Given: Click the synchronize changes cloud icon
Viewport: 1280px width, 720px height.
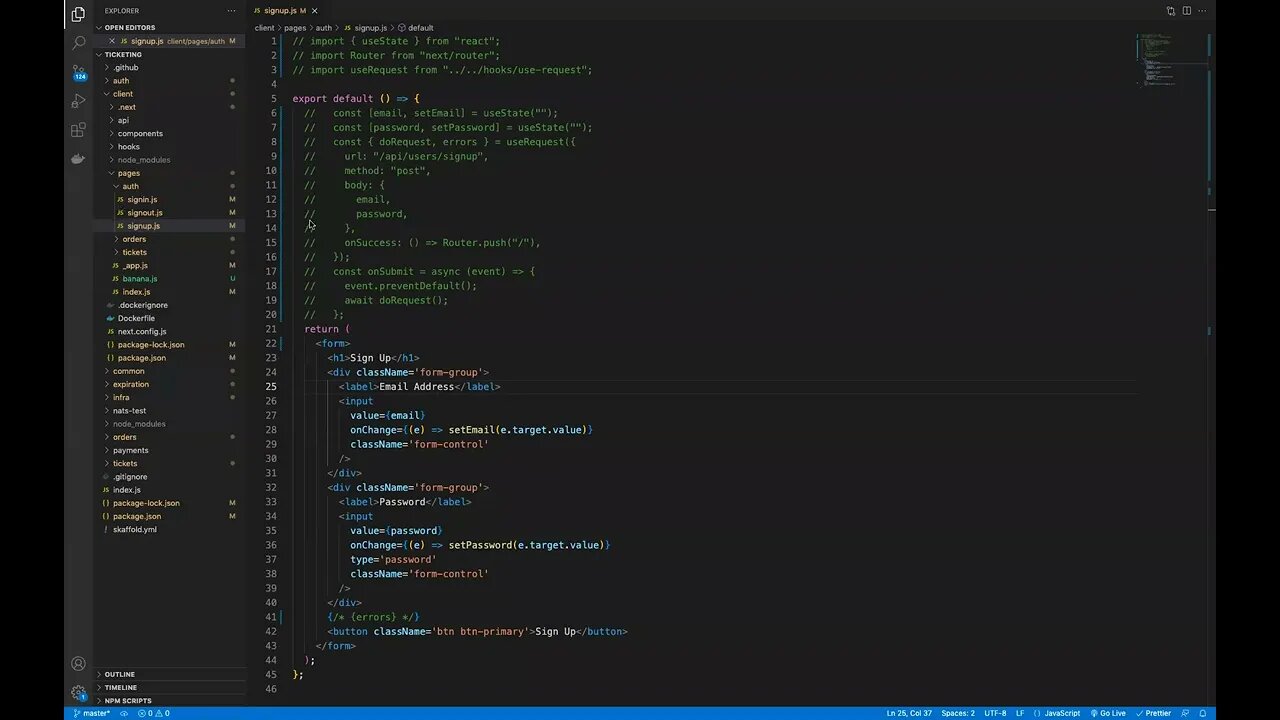Looking at the screenshot, I should (124, 713).
